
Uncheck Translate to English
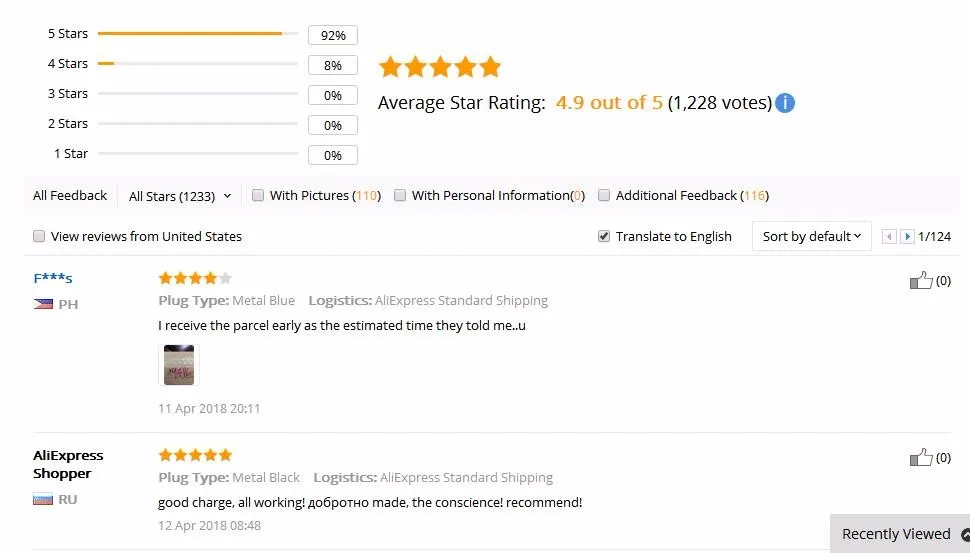[604, 237]
